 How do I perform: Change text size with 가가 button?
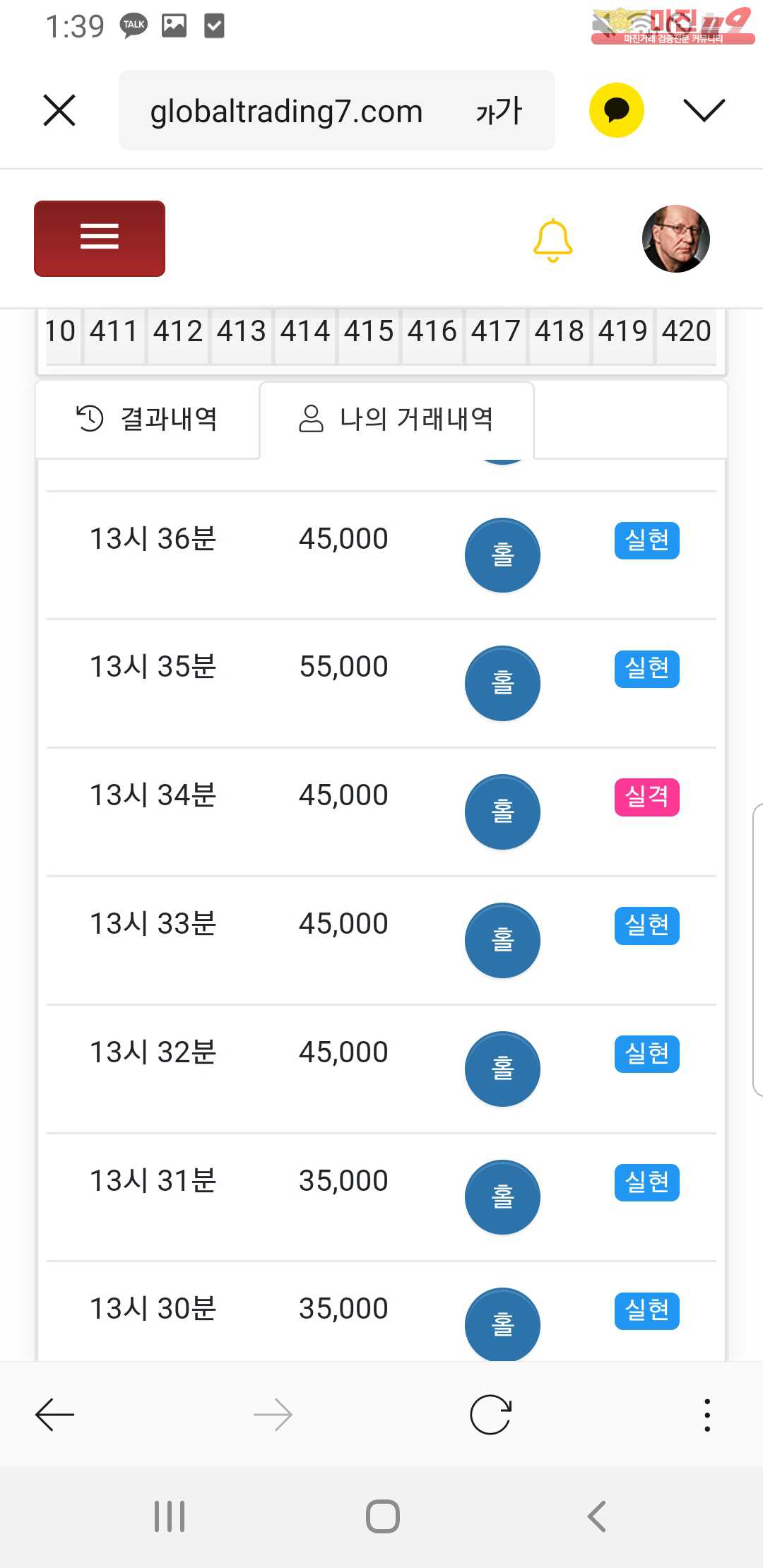499,111
